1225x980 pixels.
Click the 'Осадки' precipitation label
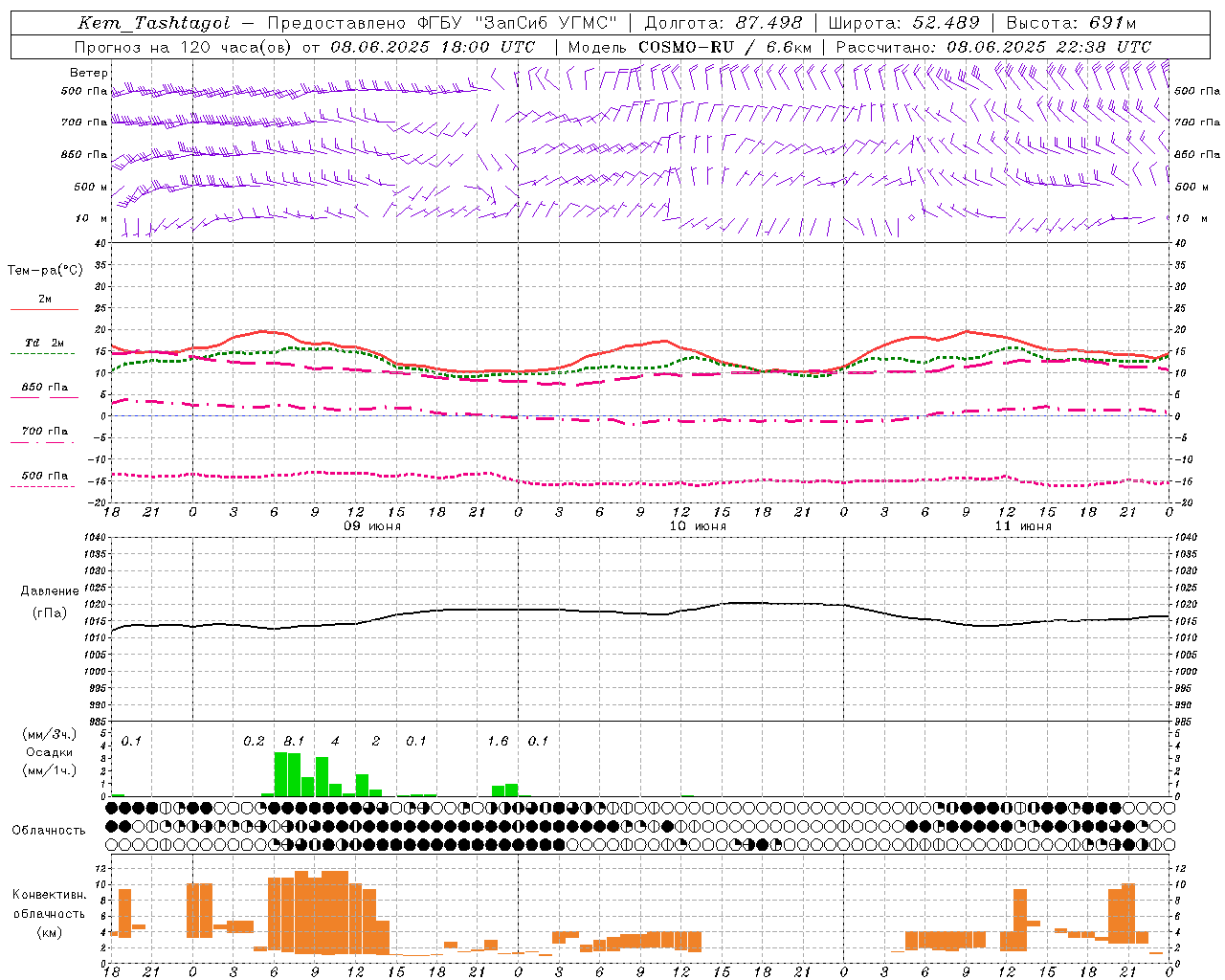[50, 753]
